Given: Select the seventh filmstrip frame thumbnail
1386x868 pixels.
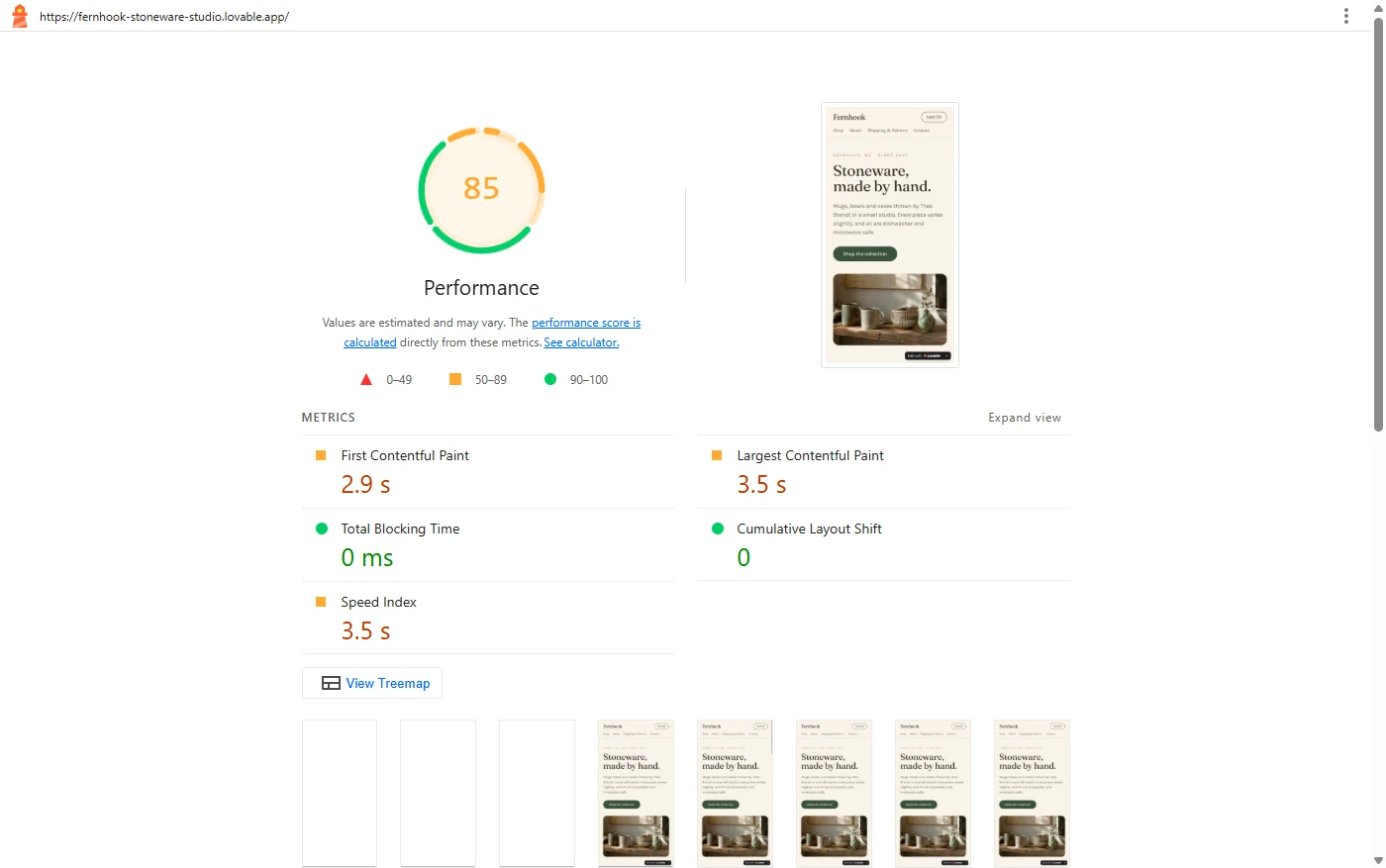Looking at the screenshot, I should coord(934,793).
